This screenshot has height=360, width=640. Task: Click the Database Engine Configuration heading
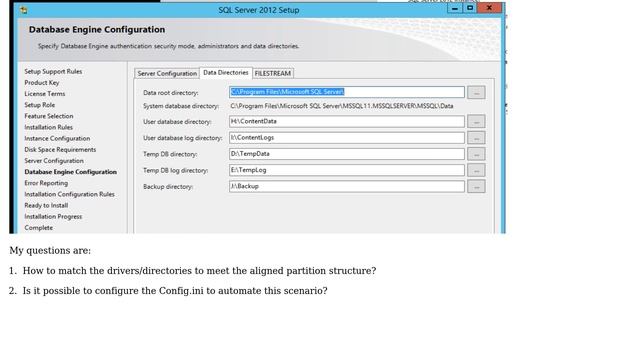(97, 29)
